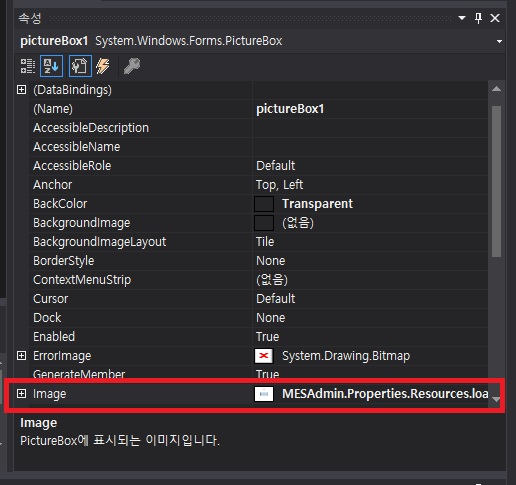Screen dimensions: 516x485
Task: Show the Properties page icon
Action: coord(80,66)
